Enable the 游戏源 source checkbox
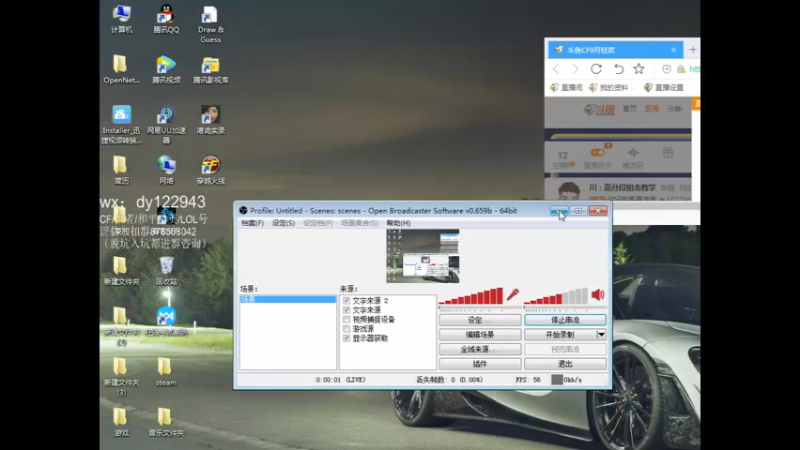Screen dimensions: 800x450 (x=346, y=329)
